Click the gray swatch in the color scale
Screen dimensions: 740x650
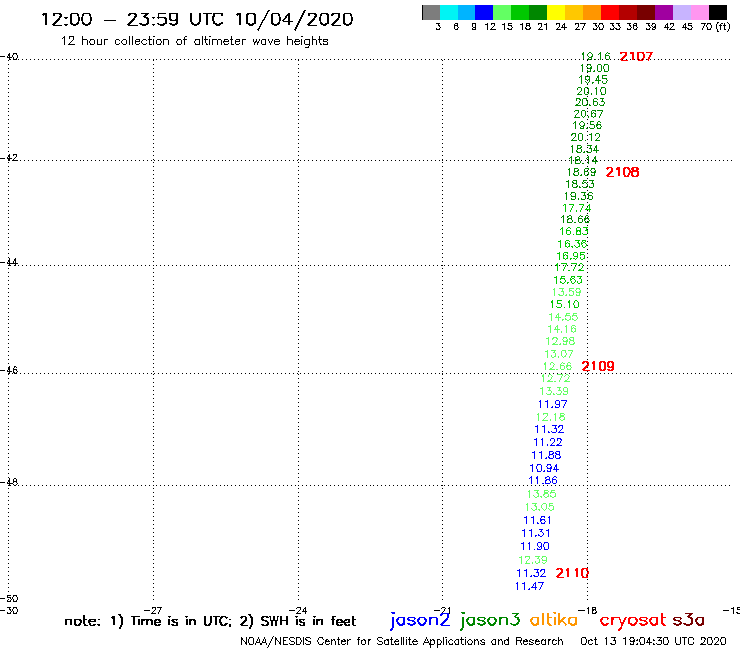click(431, 12)
